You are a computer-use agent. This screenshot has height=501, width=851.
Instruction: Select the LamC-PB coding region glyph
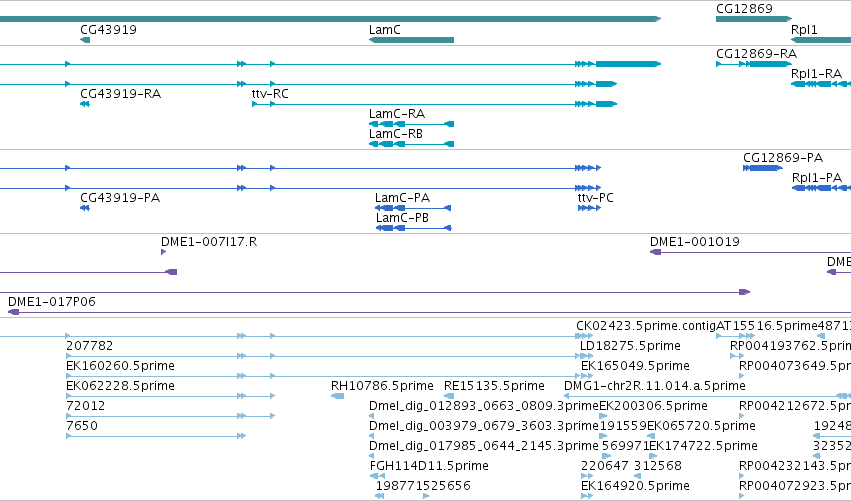click(x=414, y=228)
